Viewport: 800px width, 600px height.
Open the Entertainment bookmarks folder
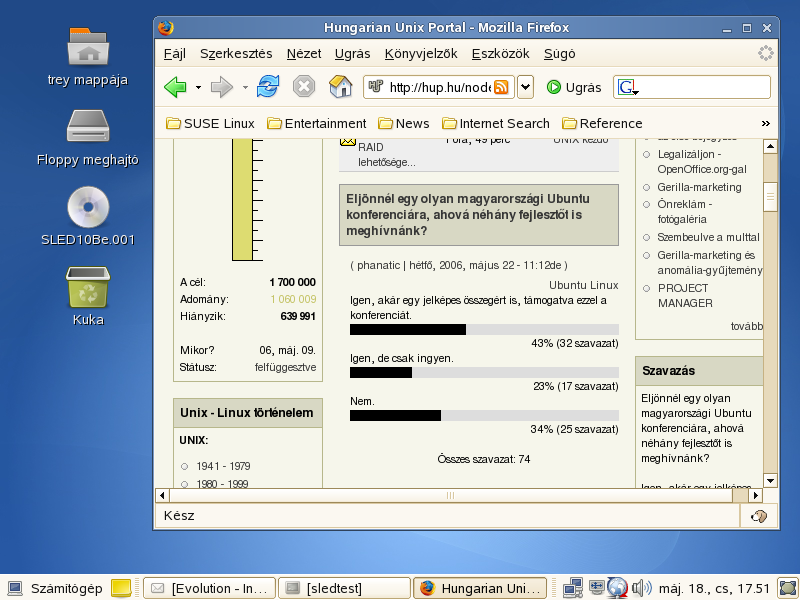[x=316, y=123]
